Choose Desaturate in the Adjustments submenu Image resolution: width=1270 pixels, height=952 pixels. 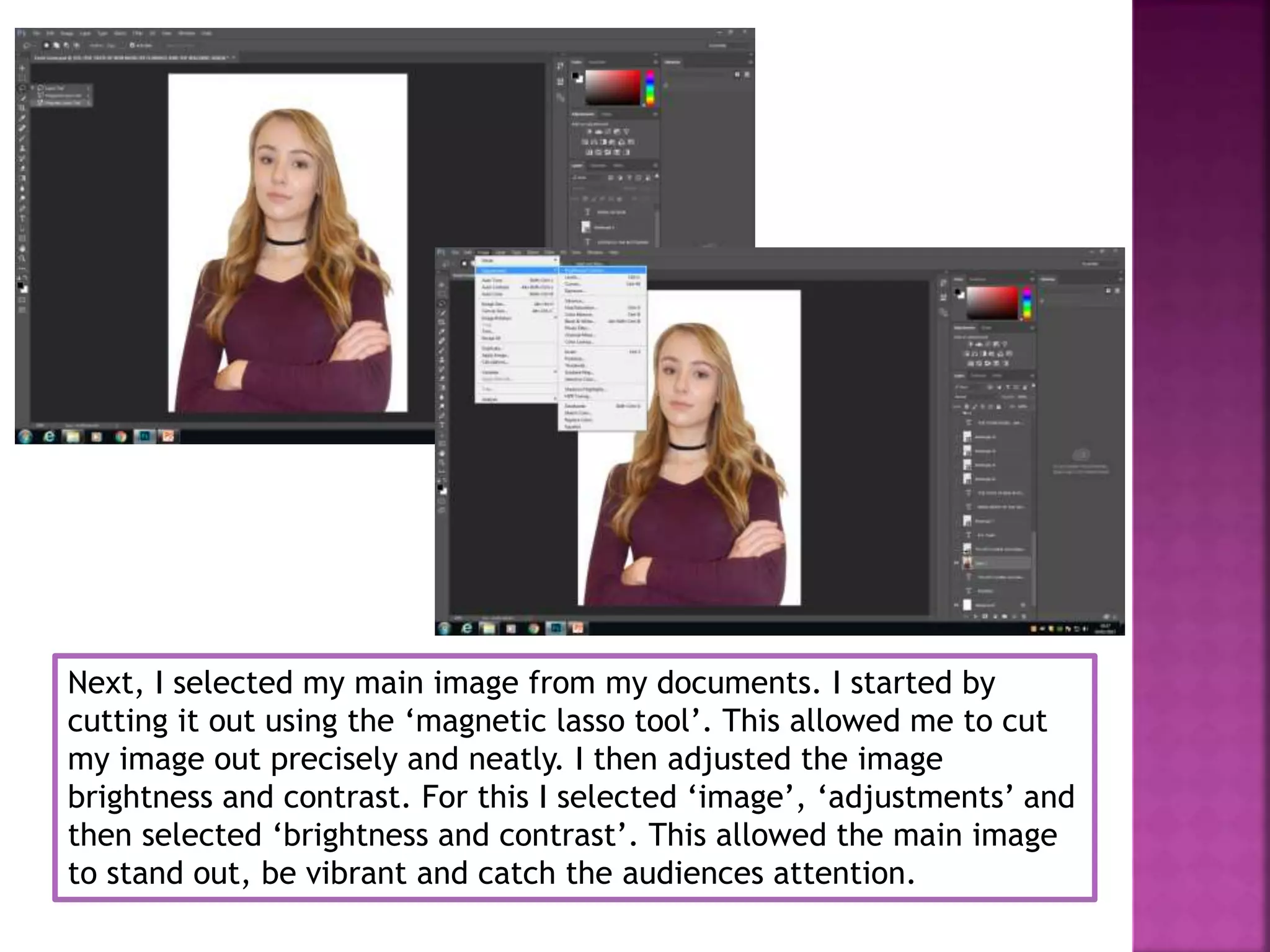click(x=602, y=406)
